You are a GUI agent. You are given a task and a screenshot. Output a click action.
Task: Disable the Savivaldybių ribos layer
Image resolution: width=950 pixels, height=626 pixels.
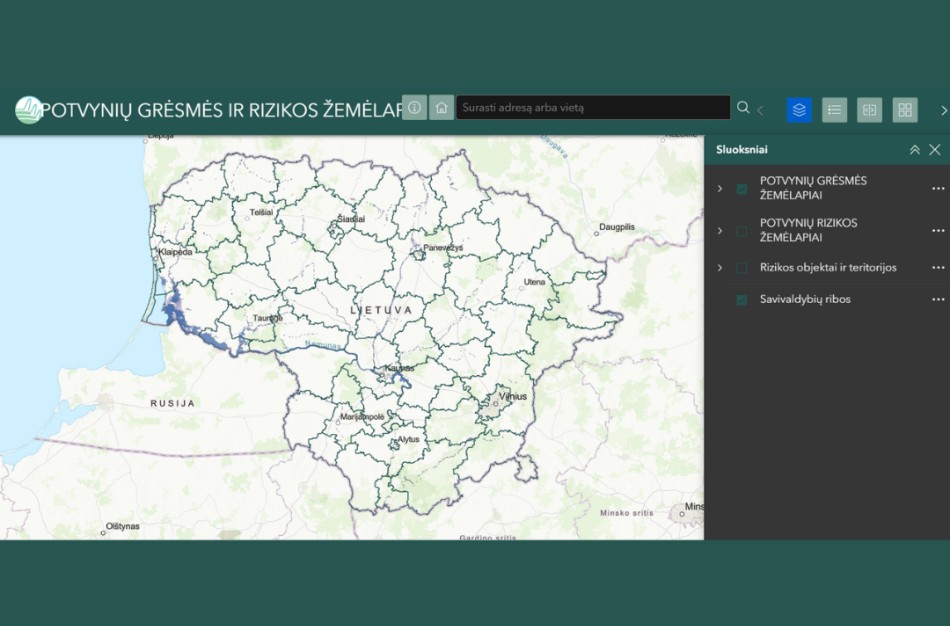tap(740, 298)
